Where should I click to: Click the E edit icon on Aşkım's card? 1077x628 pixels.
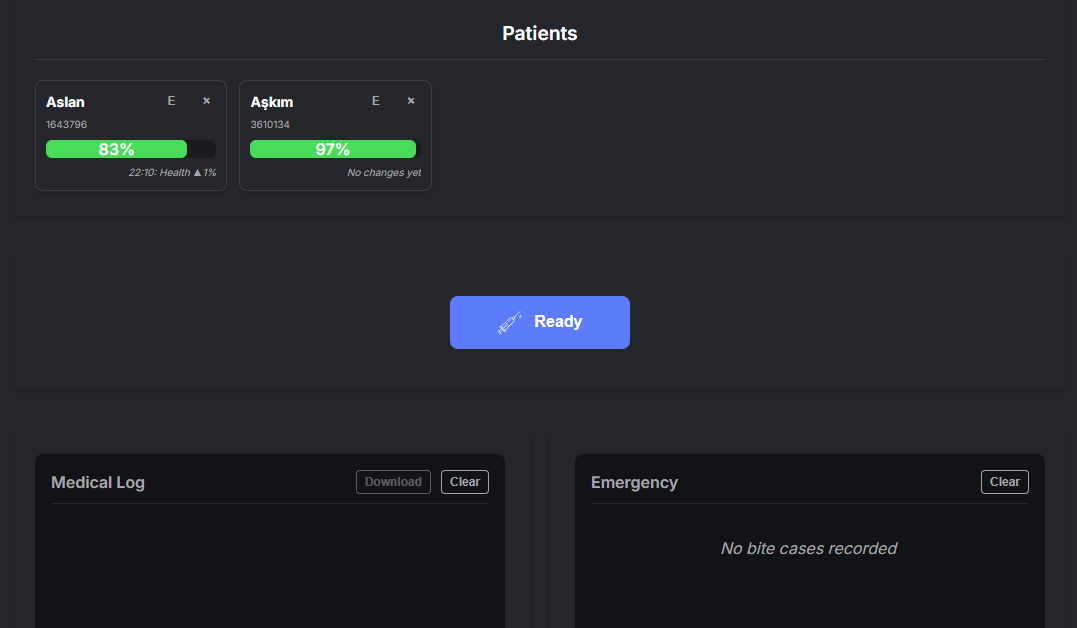pyautogui.click(x=376, y=101)
